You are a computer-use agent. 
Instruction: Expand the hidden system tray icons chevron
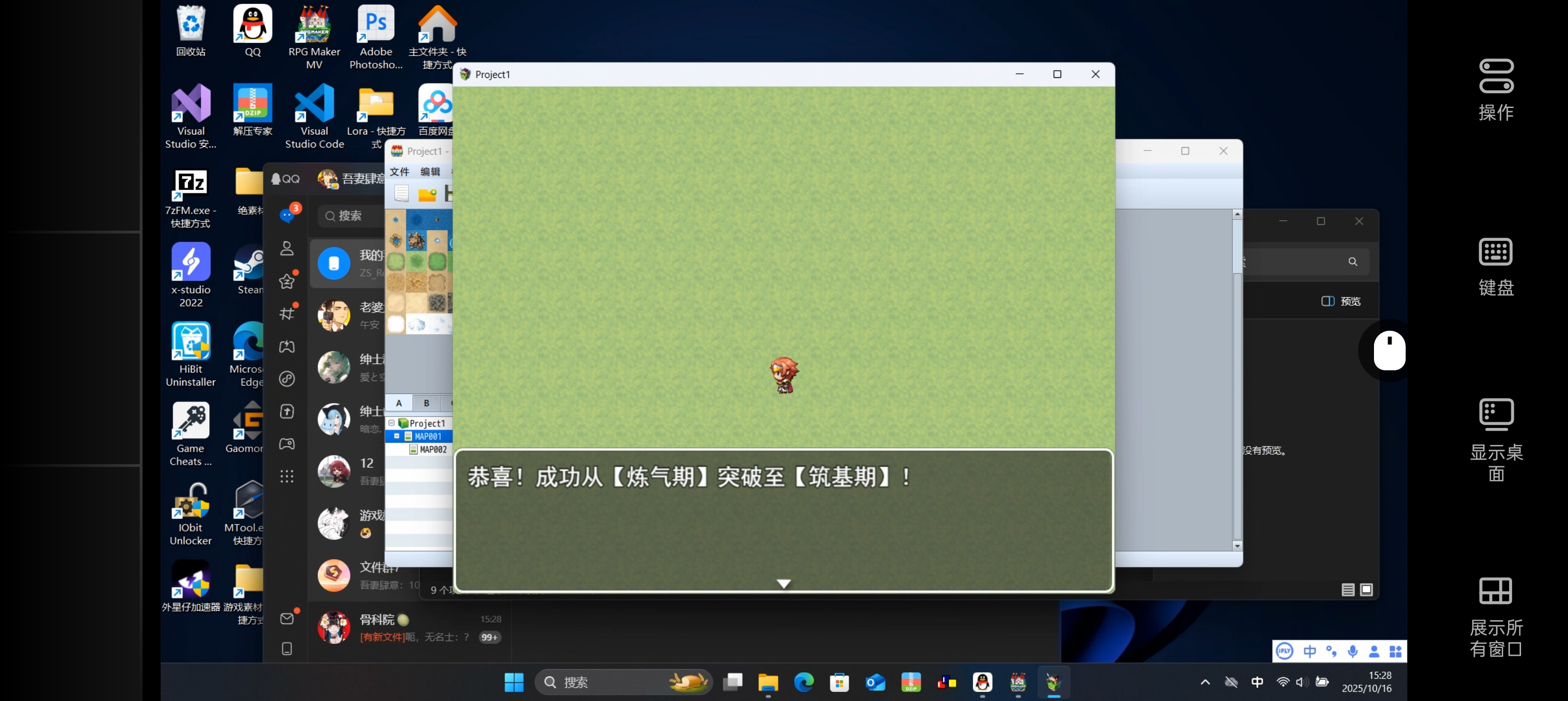tap(1205, 682)
